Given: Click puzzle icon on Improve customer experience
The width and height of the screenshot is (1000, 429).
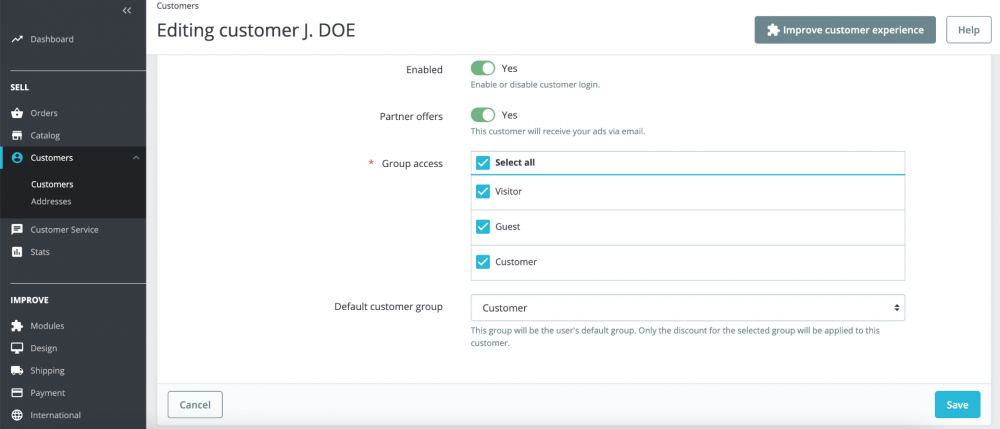Looking at the screenshot, I should tap(773, 30).
